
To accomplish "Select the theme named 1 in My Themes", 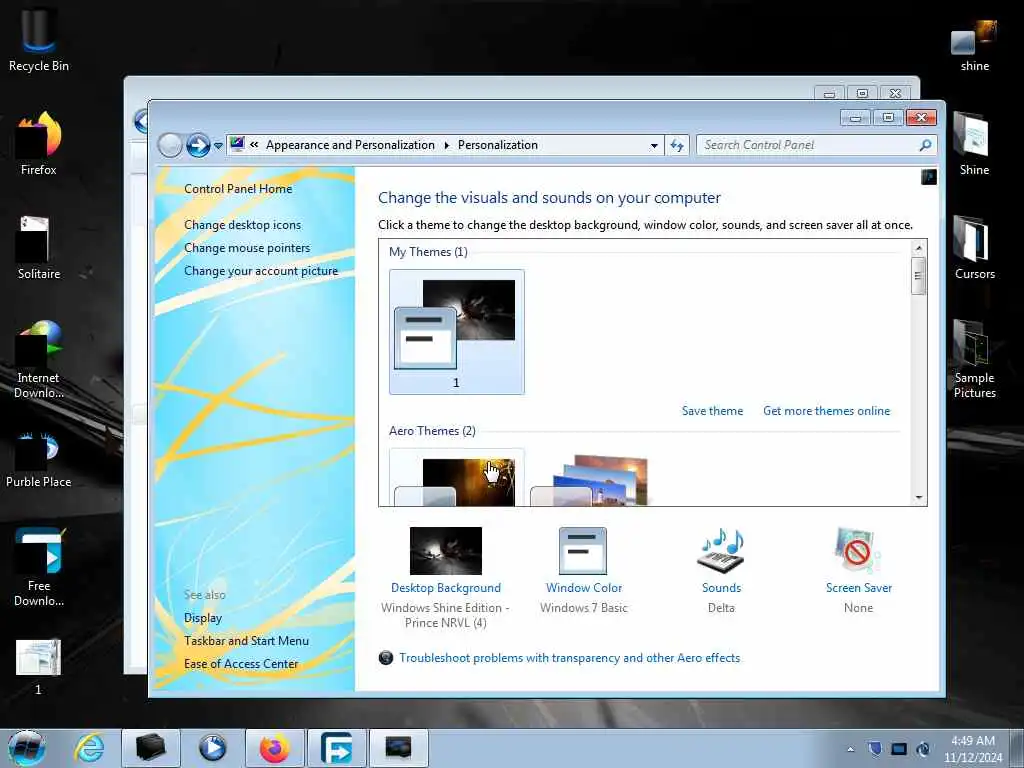I will pyautogui.click(x=456, y=332).
